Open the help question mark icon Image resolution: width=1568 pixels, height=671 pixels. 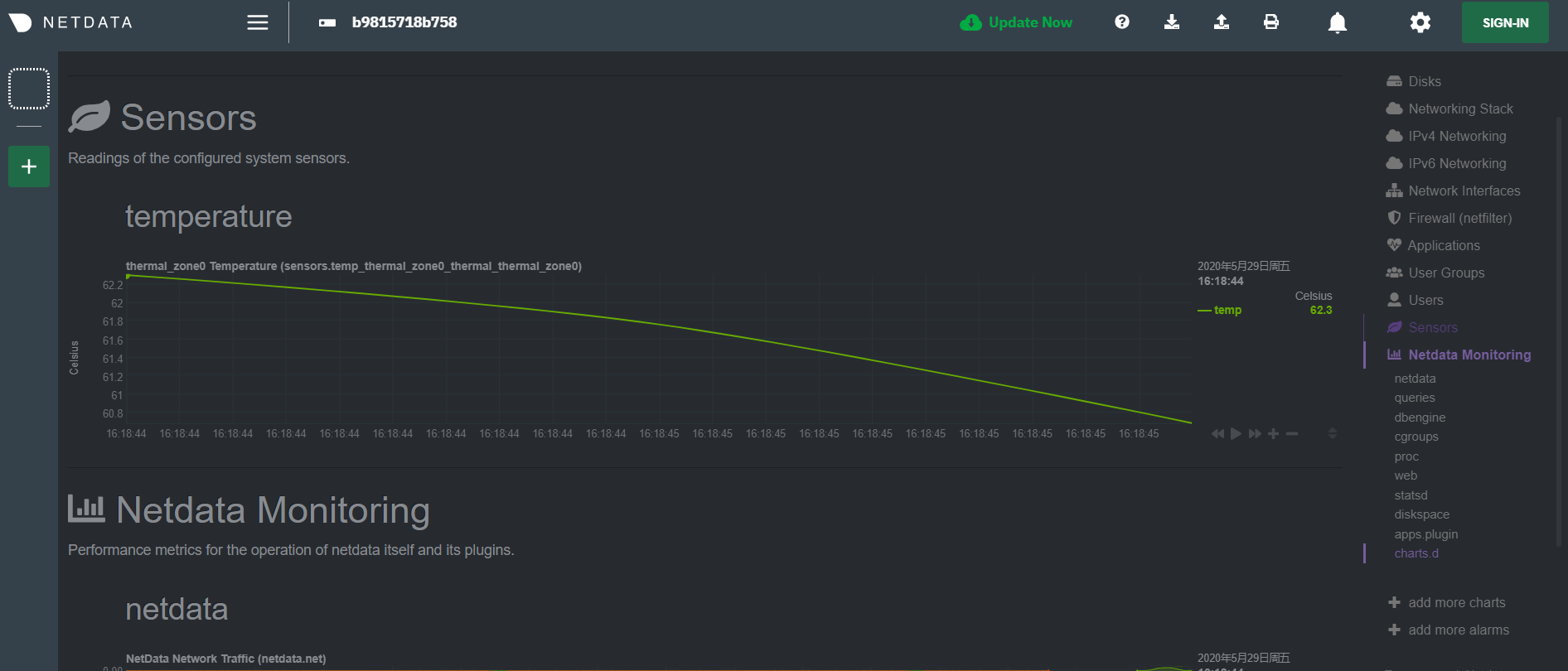coord(1122,22)
